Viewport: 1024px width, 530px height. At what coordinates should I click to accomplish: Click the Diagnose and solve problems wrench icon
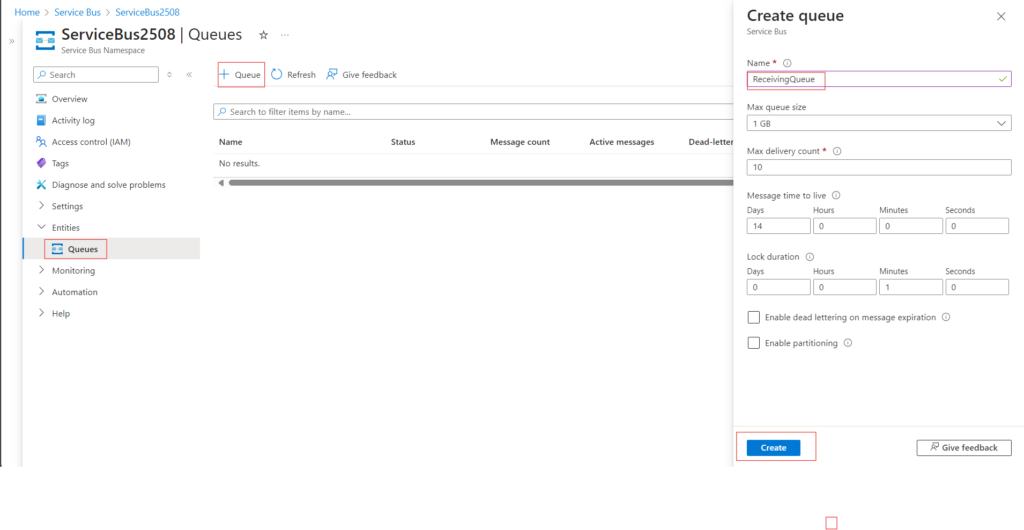pyautogui.click(x=41, y=185)
